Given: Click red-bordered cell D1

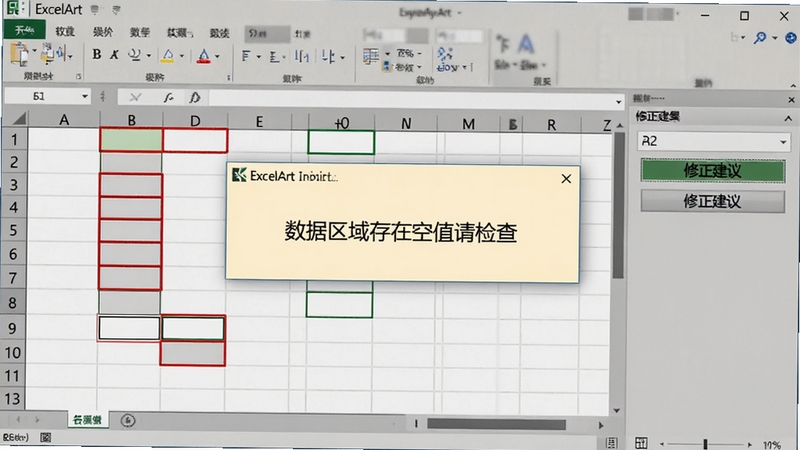Looking at the screenshot, I should [195, 140].
